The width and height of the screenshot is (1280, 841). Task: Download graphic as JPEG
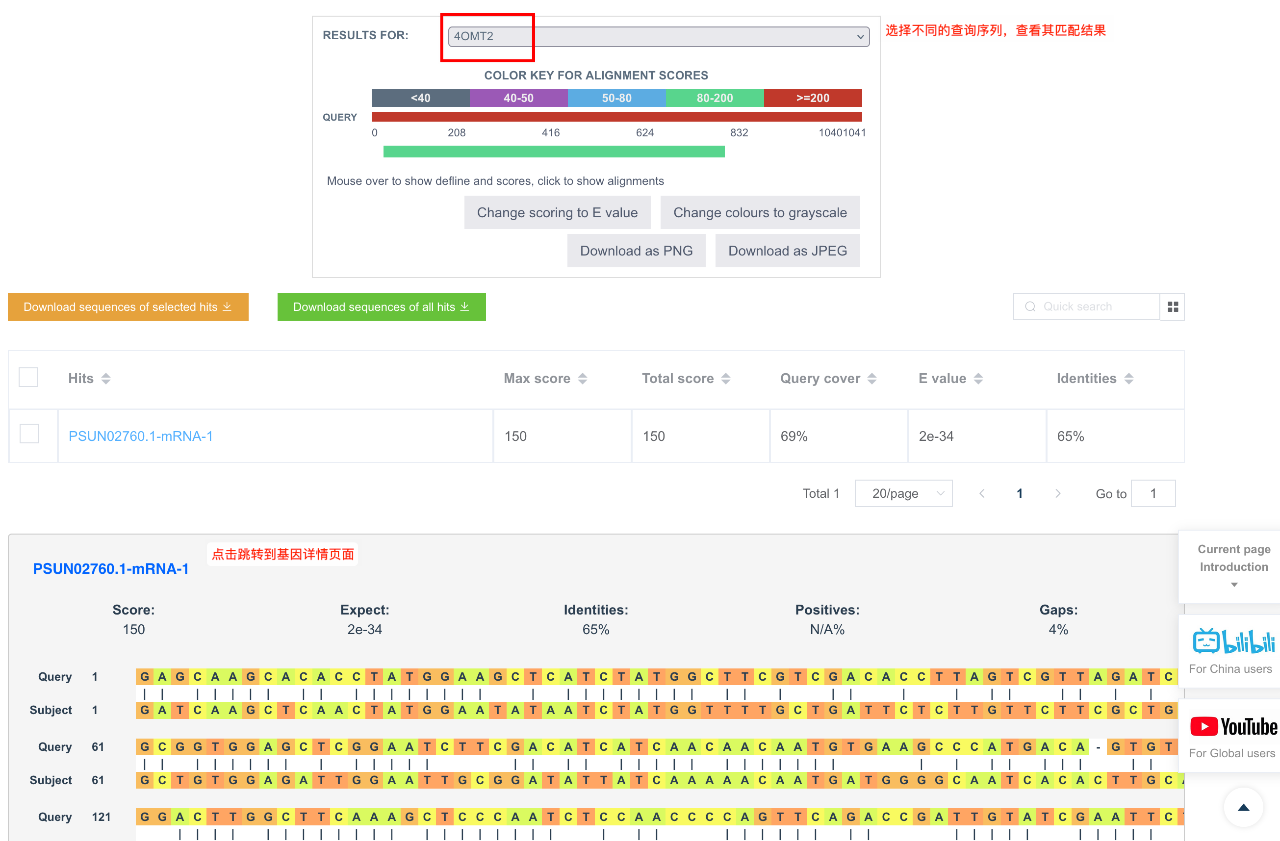point(788,250)
